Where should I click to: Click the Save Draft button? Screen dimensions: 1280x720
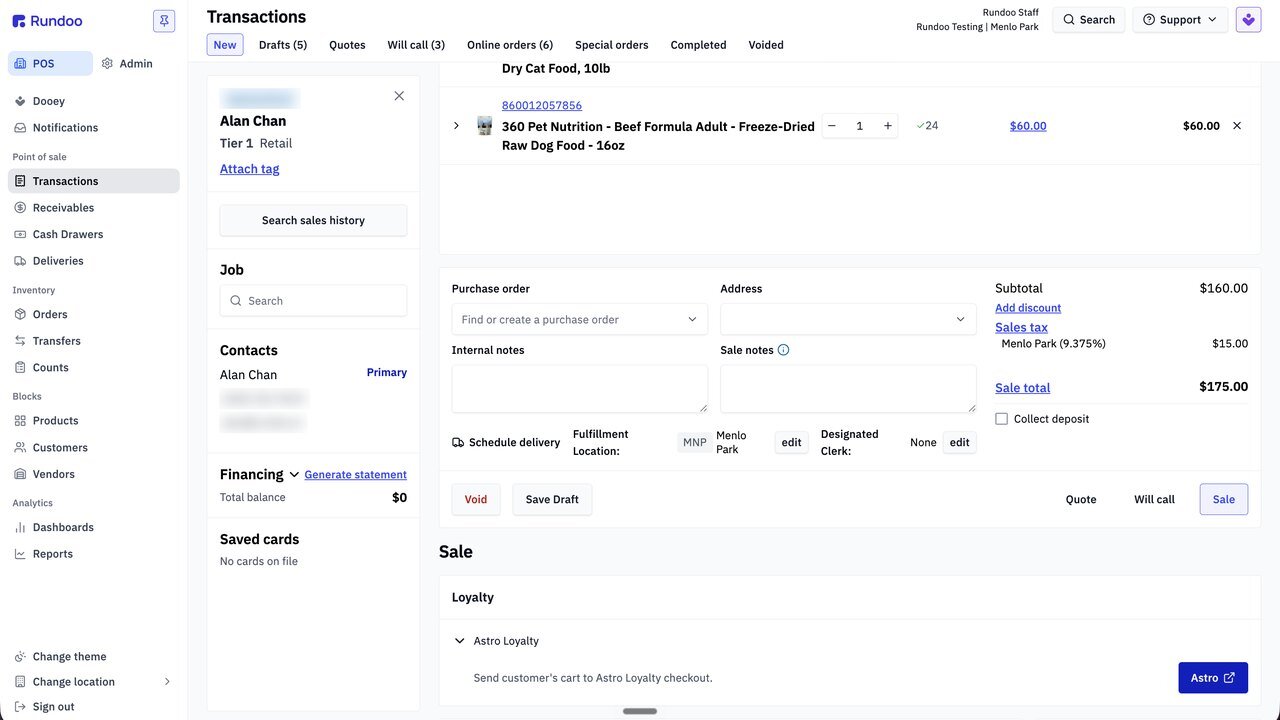click(552, 500)
